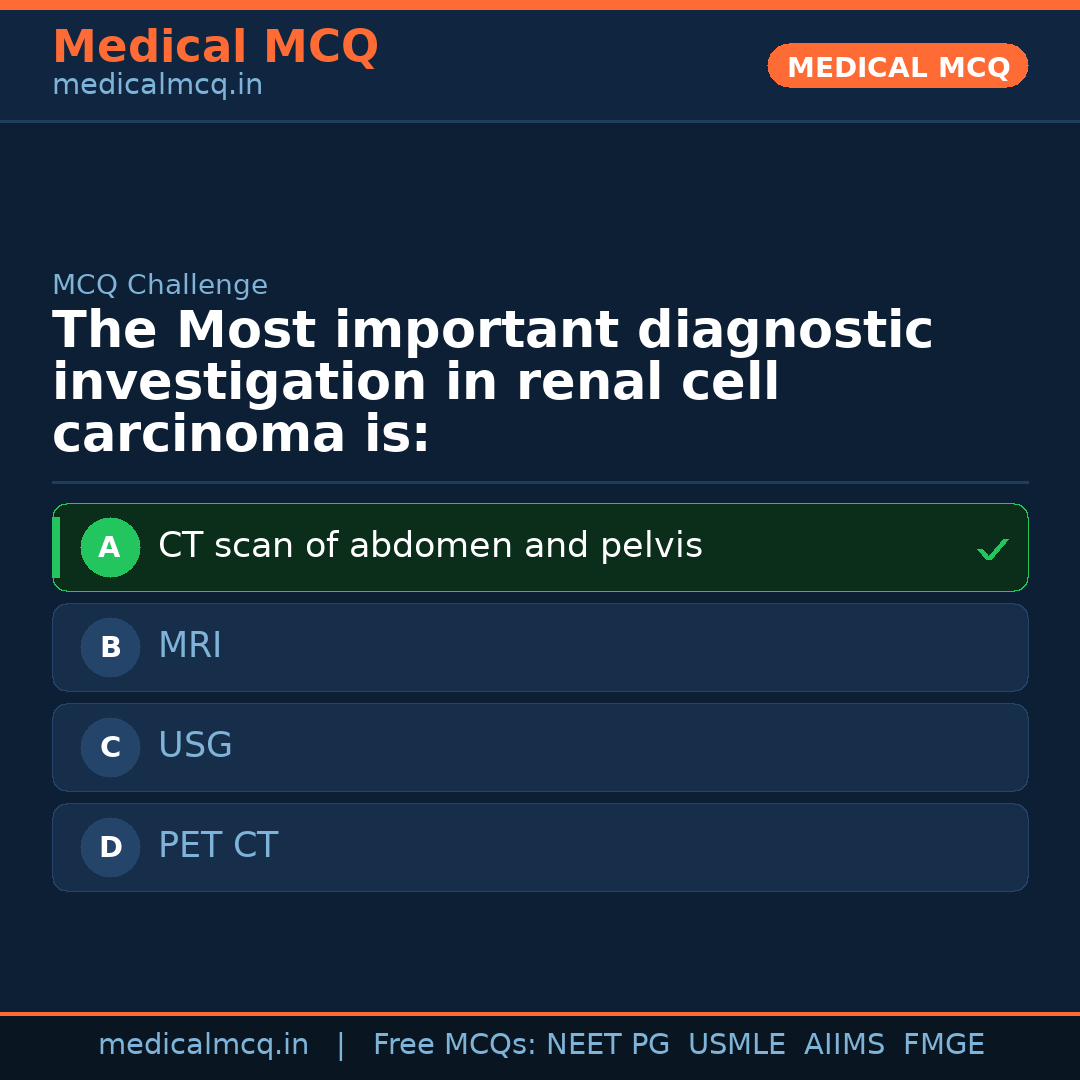Click "FMGE" in the footer
The width and height of the screenshot is (1080, 1080).
[x=943, y=1045]
